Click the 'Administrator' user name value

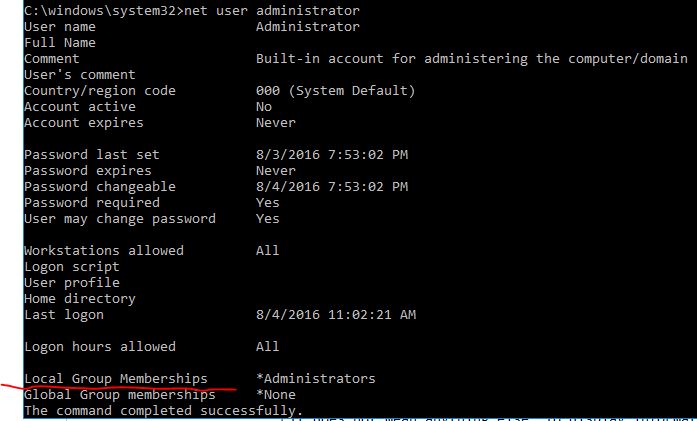(308, 27)
